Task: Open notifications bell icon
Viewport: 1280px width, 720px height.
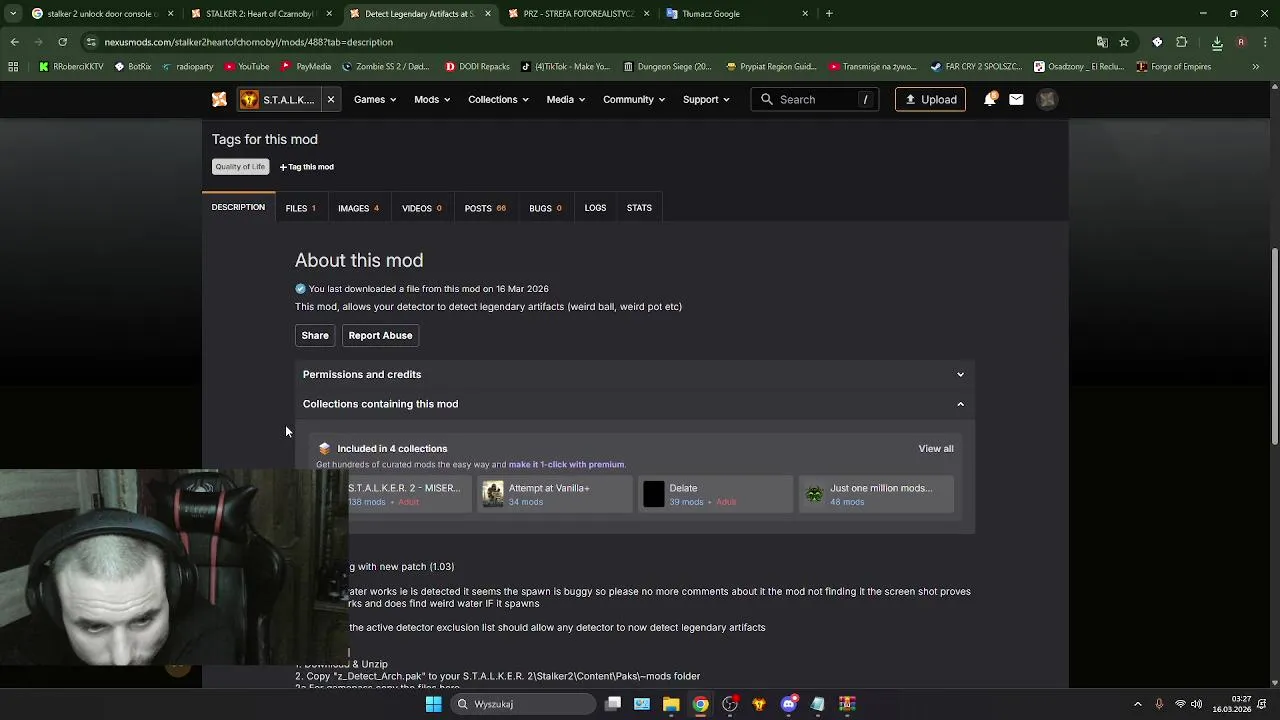Action: click(990, 99)
